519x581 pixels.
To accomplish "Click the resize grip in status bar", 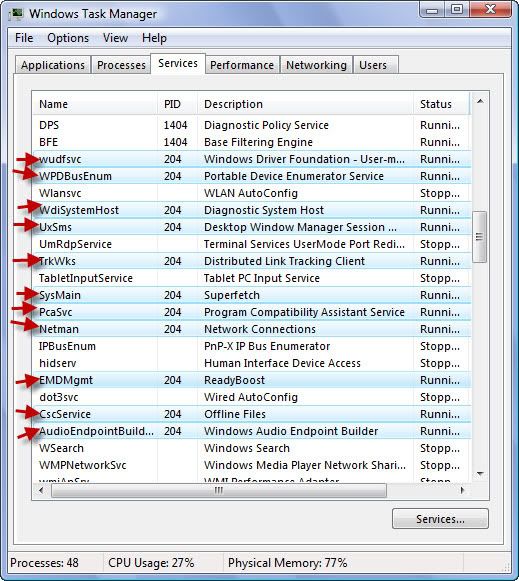I will [506, 567].
